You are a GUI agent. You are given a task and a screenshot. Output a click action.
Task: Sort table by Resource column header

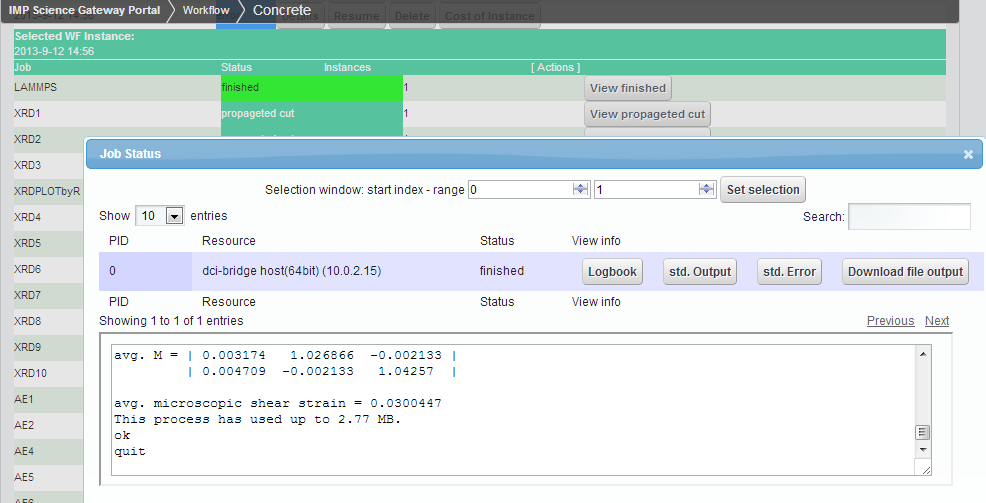229,241
